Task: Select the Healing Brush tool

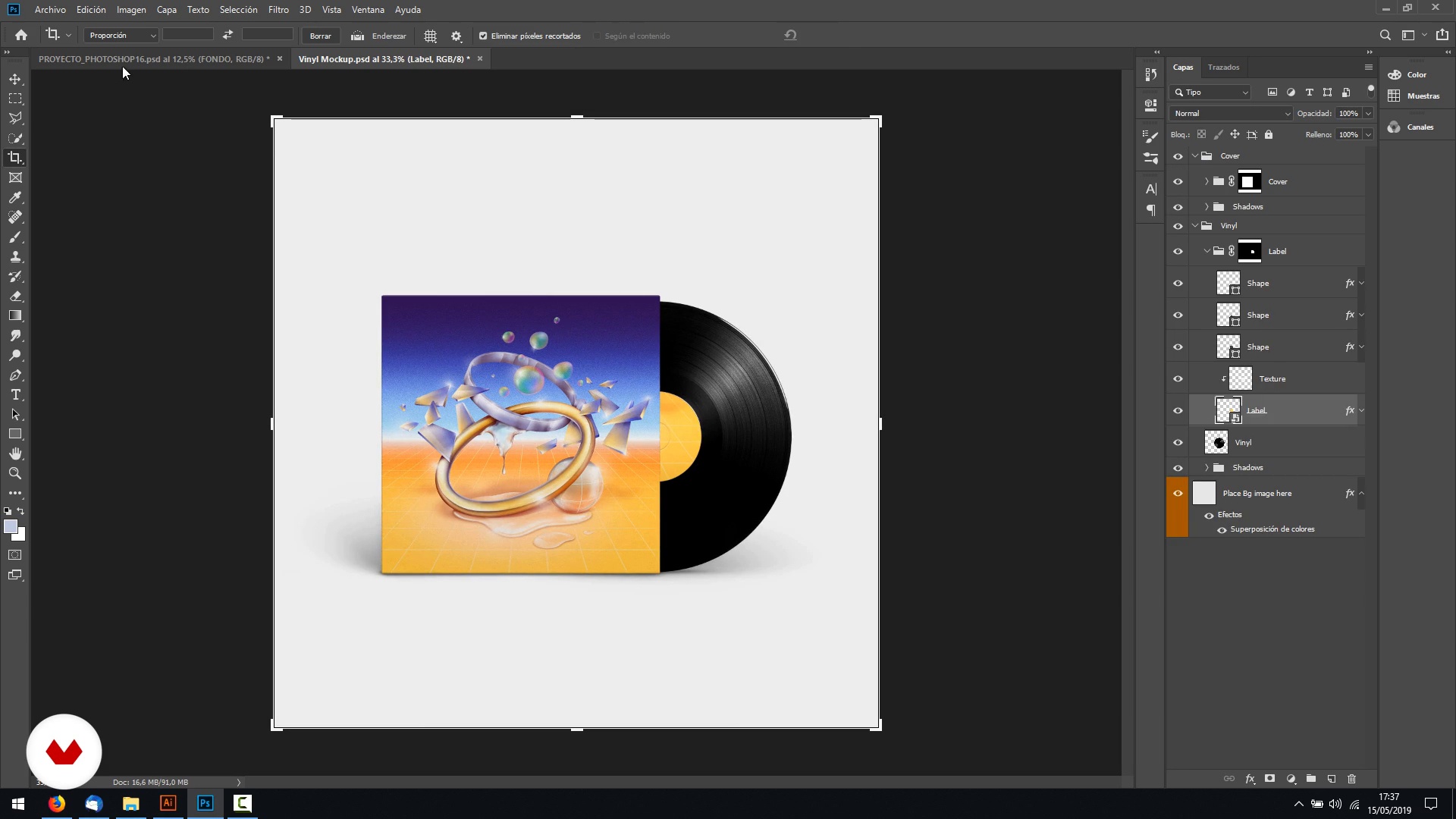Action: [15, 217]
